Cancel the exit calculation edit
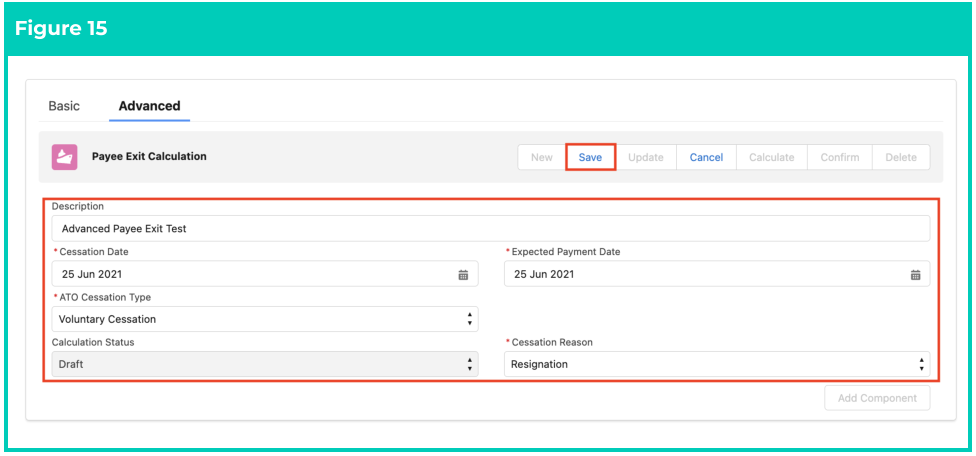 click(x=706, y=157)
